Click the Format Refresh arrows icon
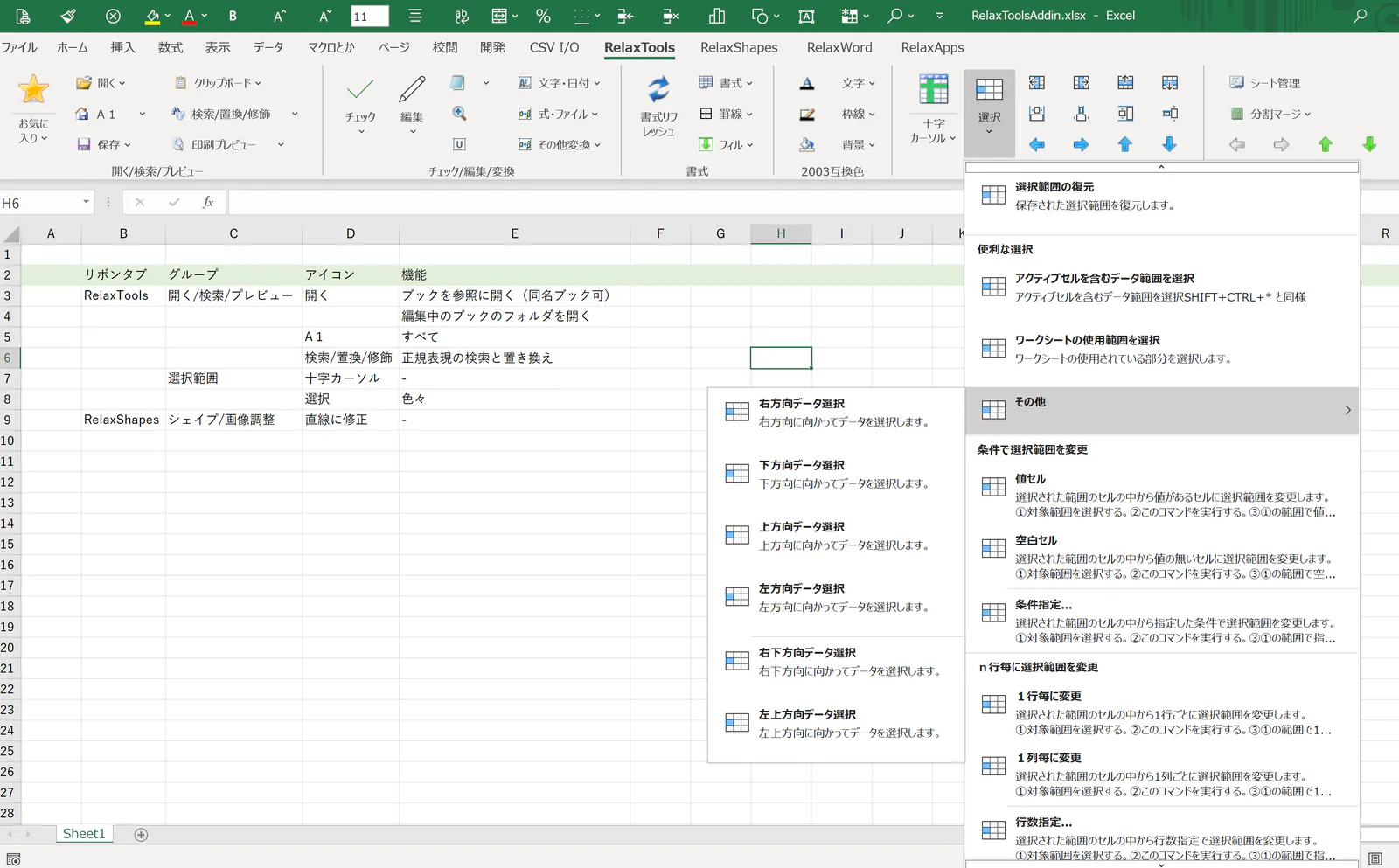Viewport: 1399px width, 868px height. click(x=658, y=89)
